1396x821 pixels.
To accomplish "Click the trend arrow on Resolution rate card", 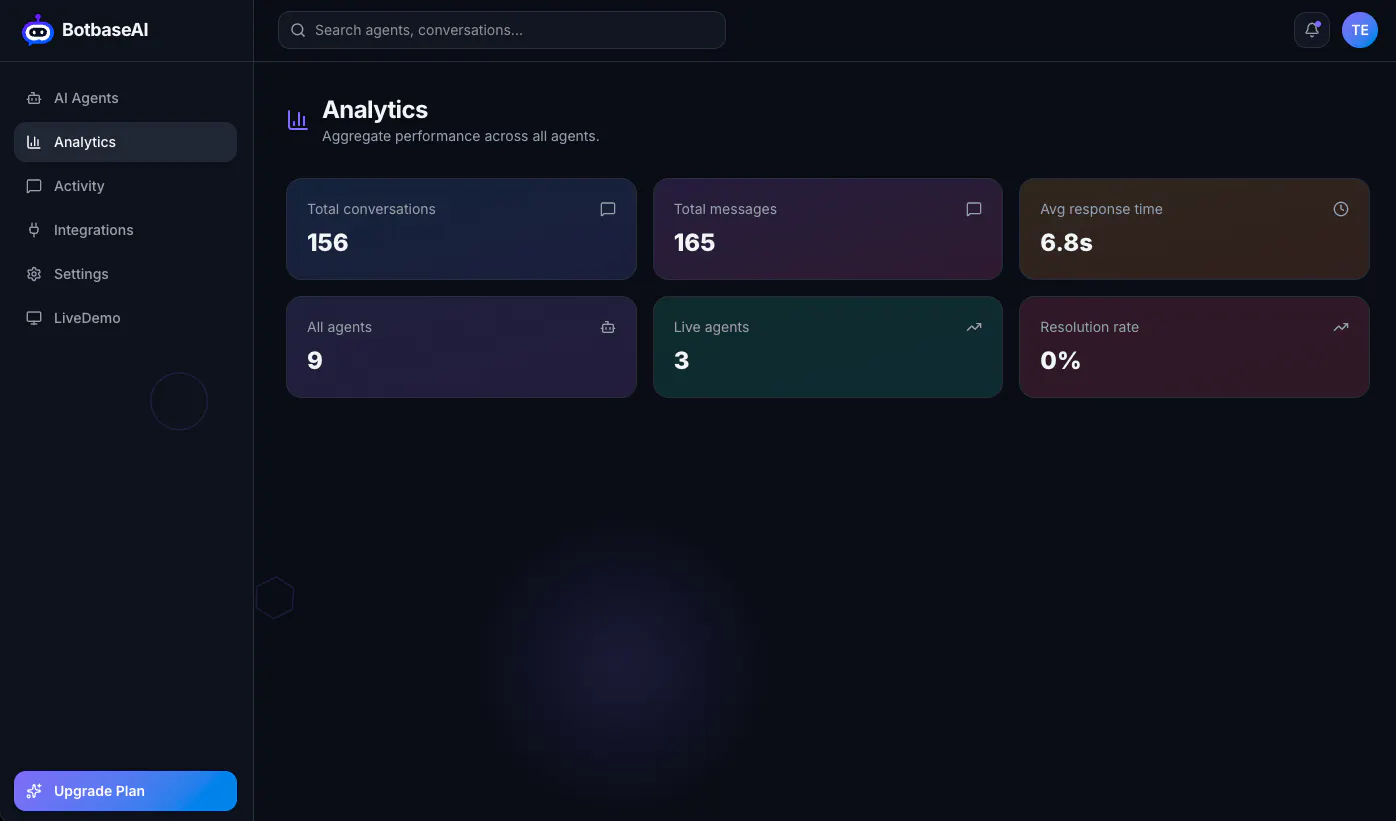I will (x=1341, y=327).
